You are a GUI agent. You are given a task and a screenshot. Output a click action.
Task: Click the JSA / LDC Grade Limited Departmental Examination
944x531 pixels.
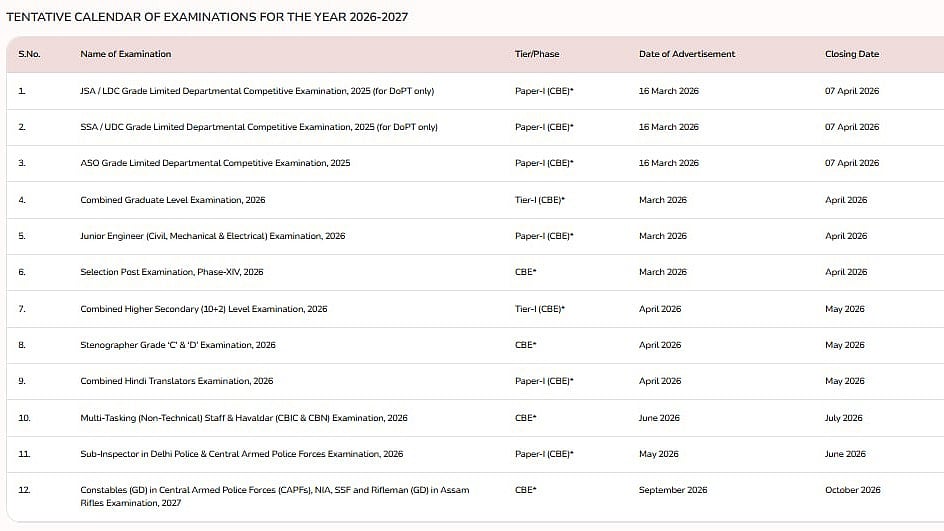256,91
